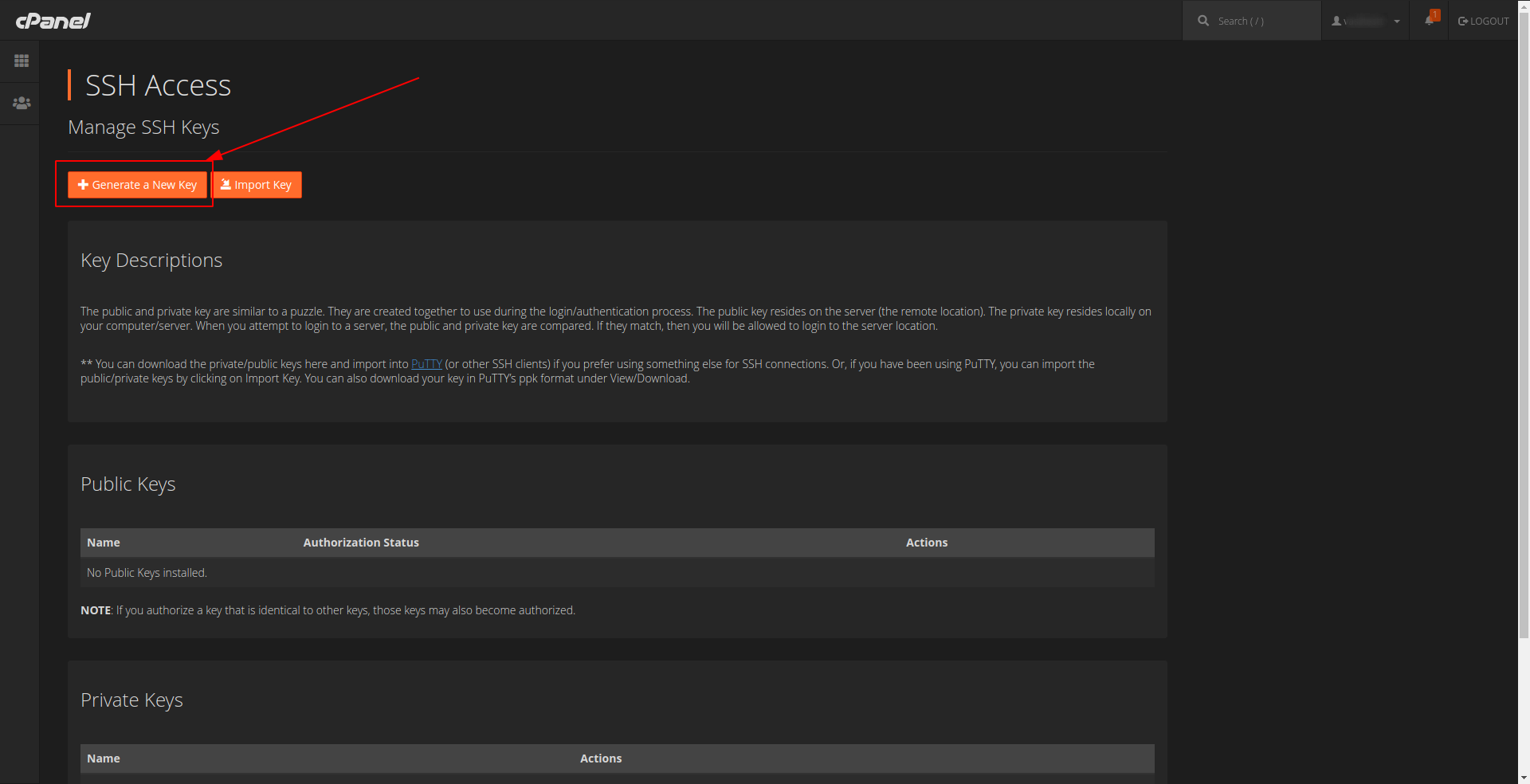Select the Private Keys Actions column header
This screenshot has height=784, width=1530.
(600, 759)
